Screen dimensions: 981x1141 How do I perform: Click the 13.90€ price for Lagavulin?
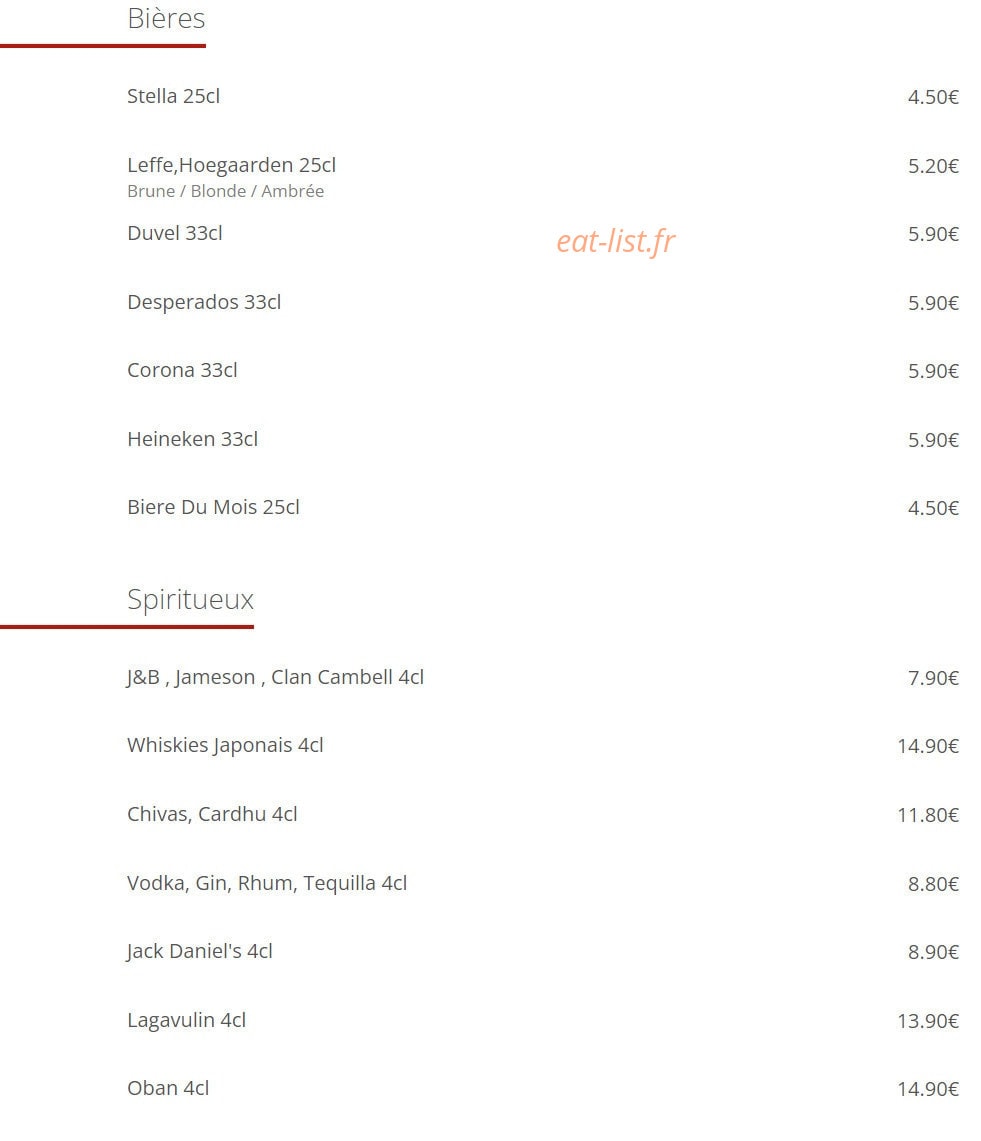point(928,1021)
